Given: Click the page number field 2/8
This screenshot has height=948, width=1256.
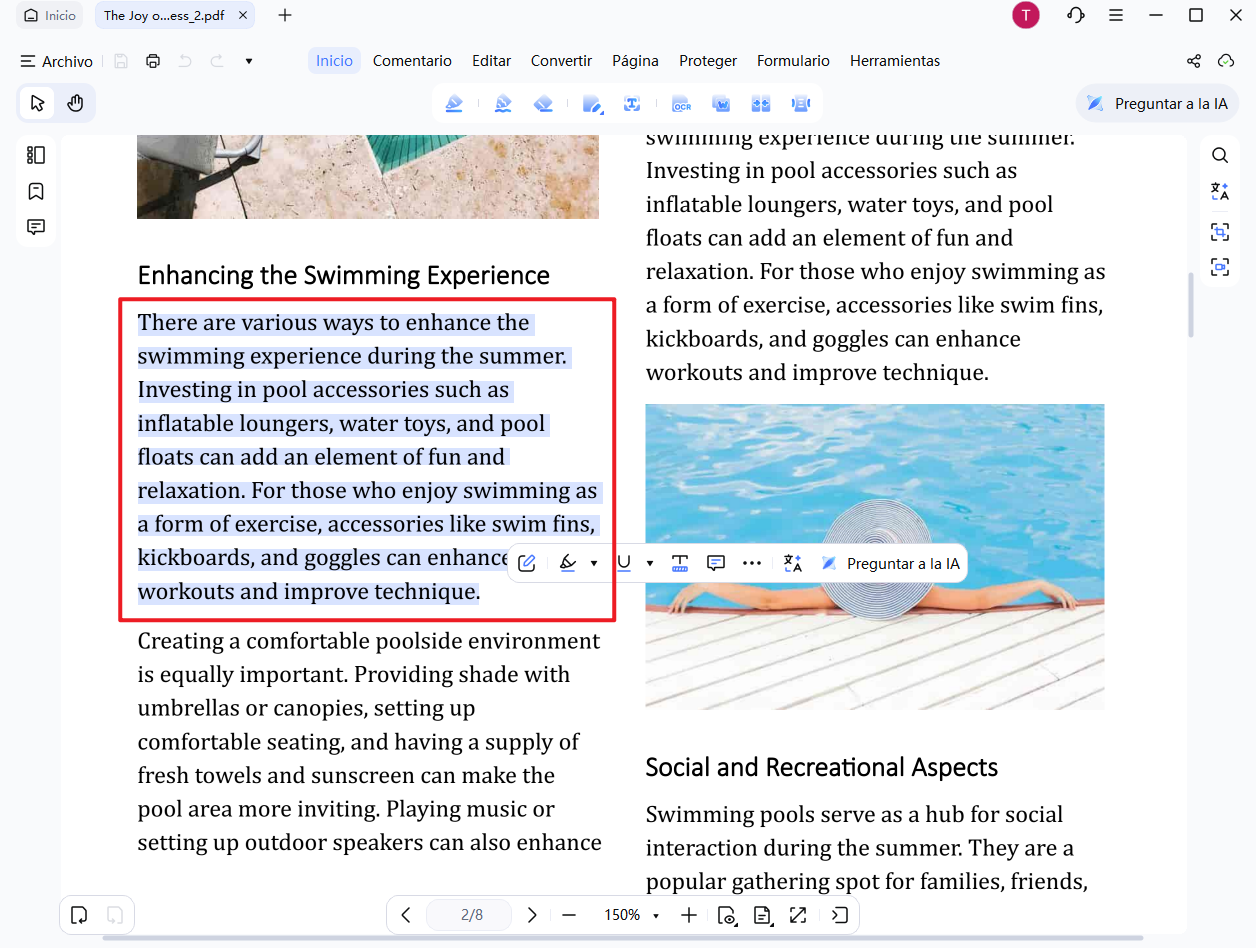Looking at the screenshot, I should point(469,915).
